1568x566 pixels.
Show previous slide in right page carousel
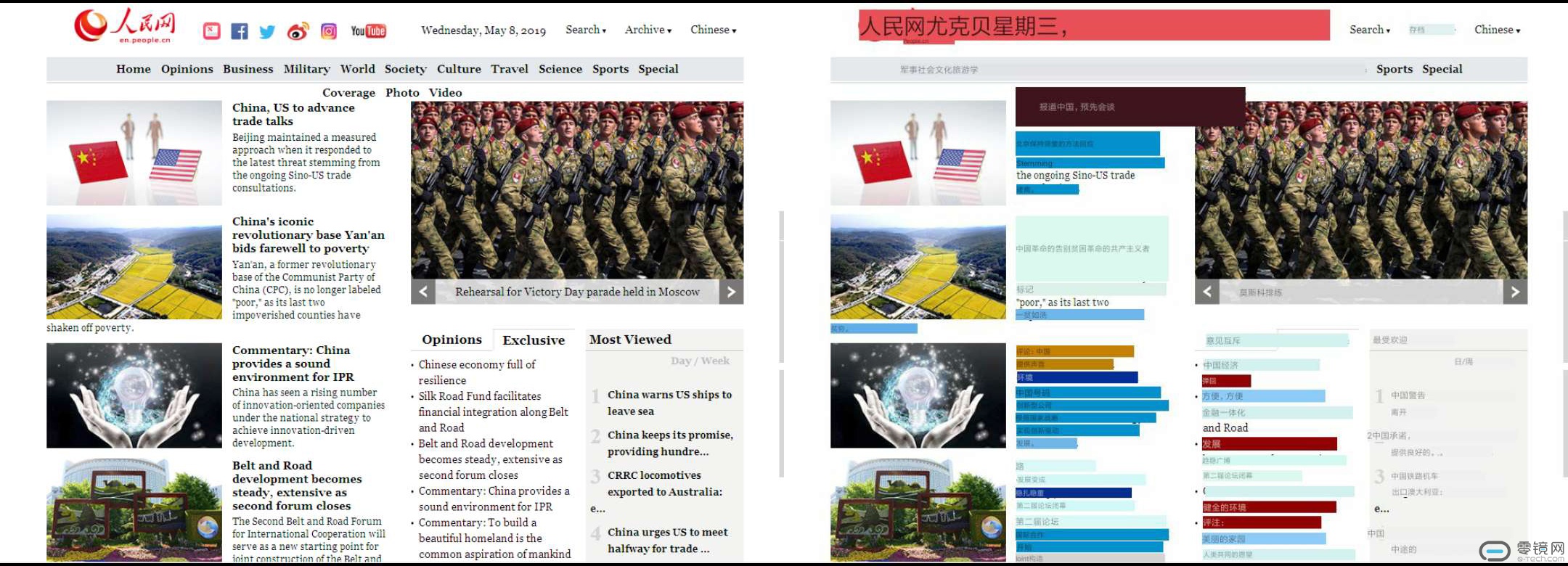coord(1207,292)
